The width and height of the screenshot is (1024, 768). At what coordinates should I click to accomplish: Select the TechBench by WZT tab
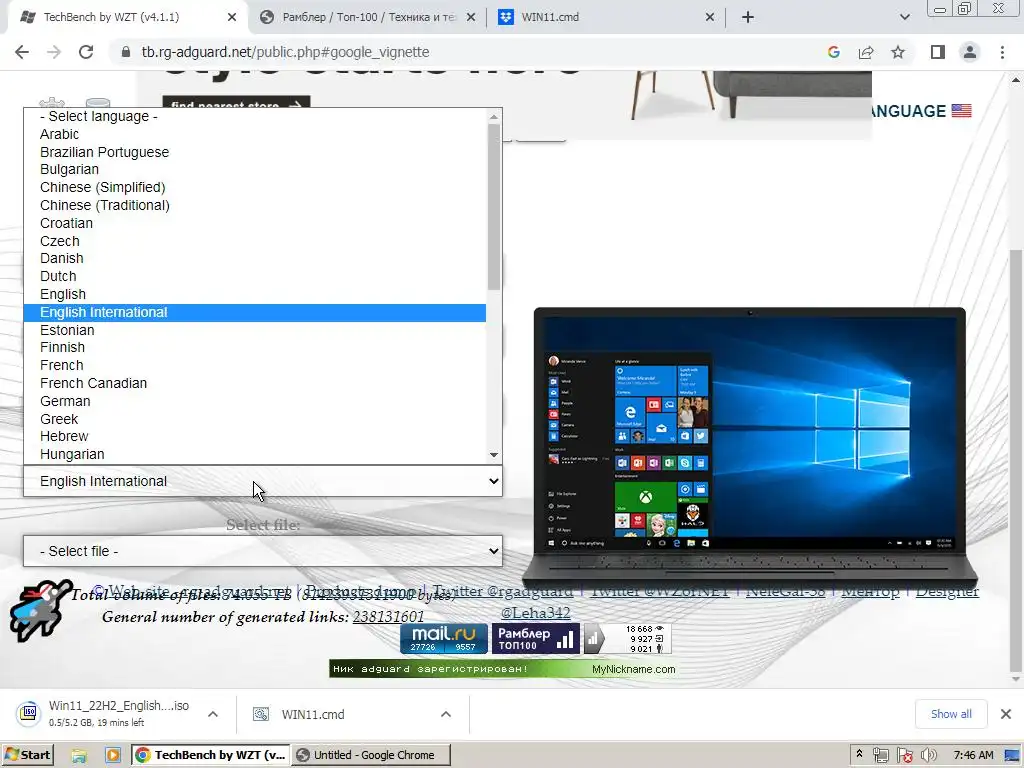128,17
